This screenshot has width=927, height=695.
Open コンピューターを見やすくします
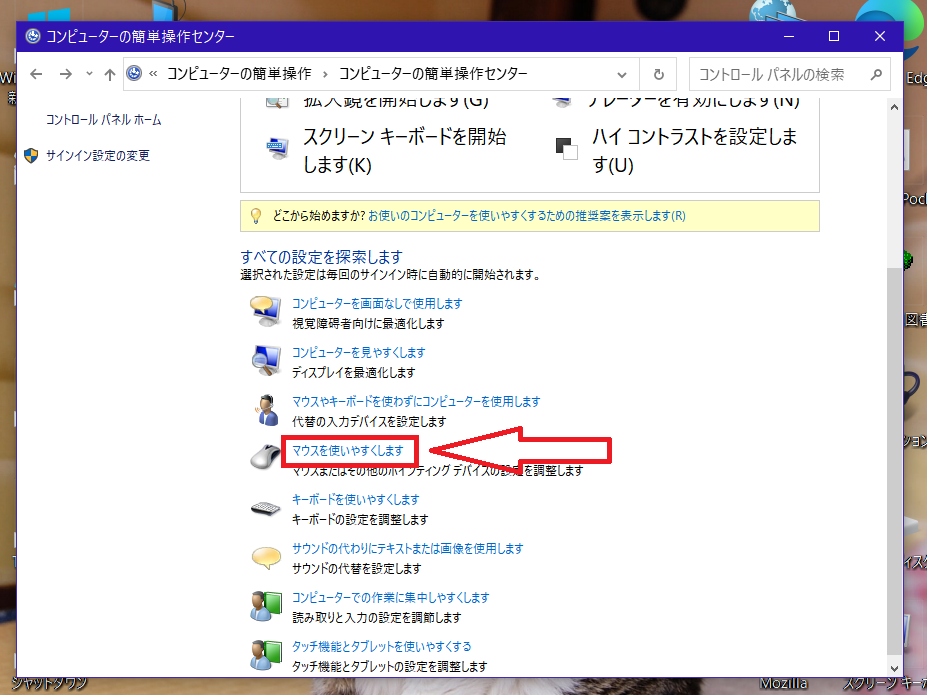[359, 353]
